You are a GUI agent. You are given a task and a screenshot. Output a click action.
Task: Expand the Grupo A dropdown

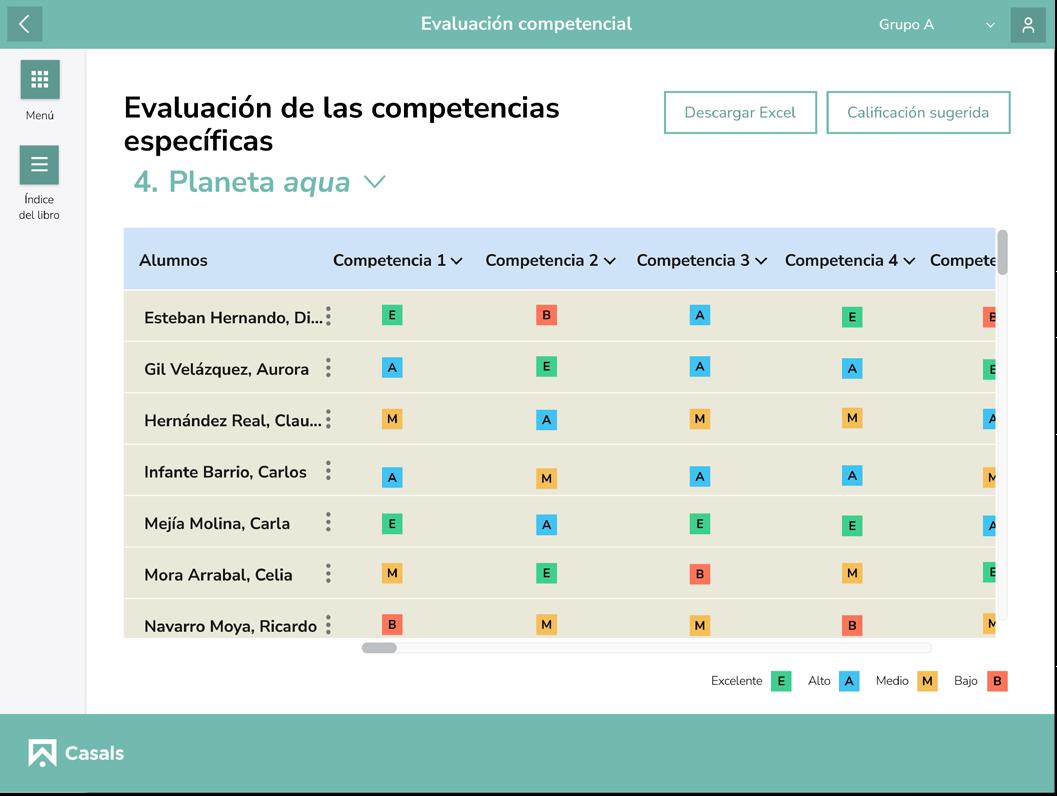[x=936, y=25]
